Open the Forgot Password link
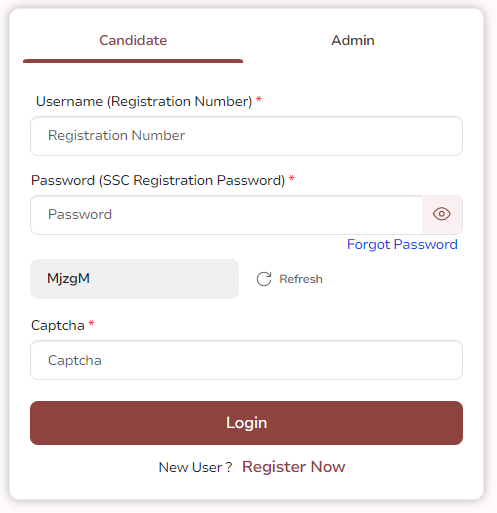The image size is (497, 513). [402, 244]
